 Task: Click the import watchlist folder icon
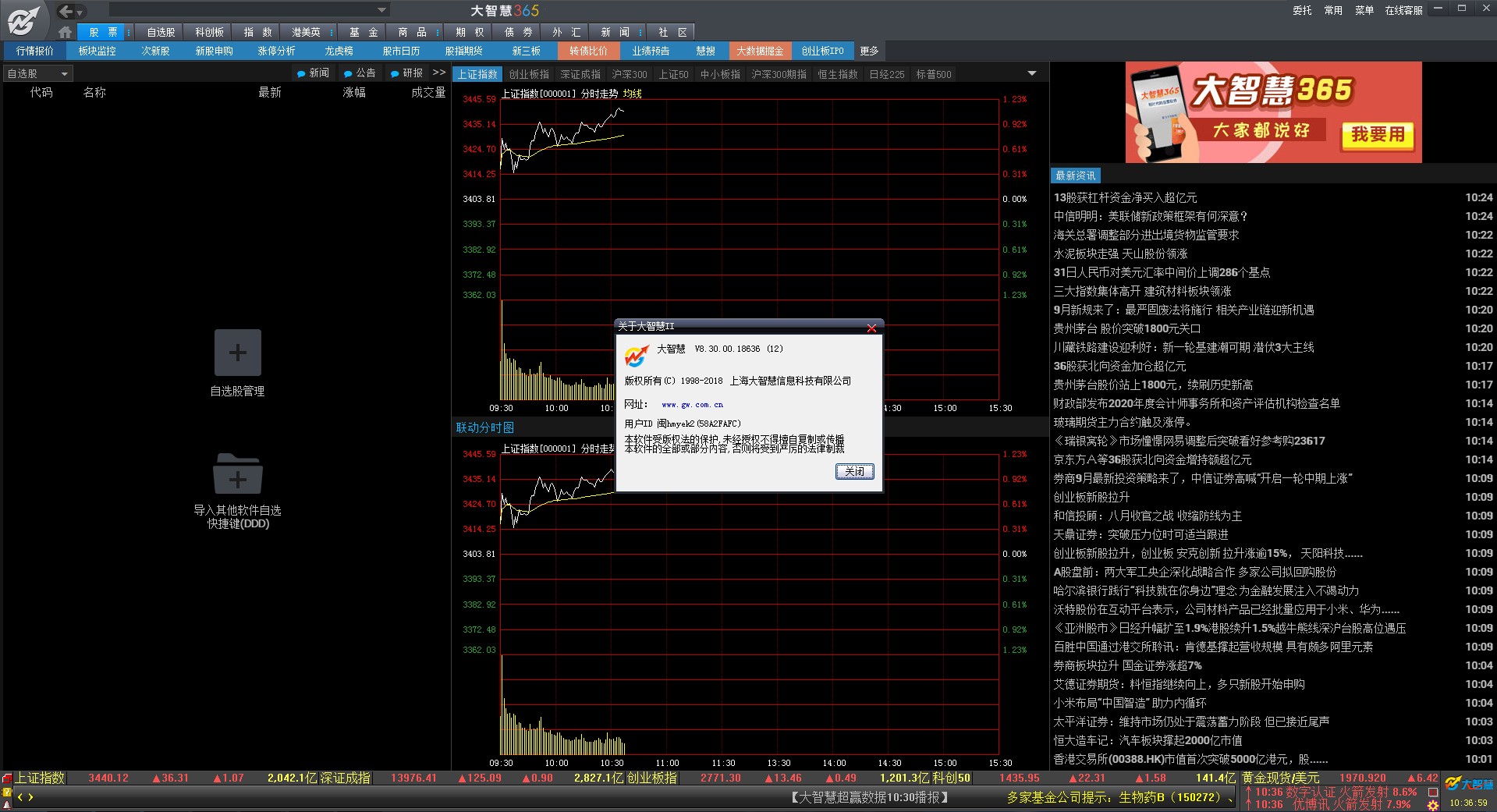[x=238, y=473]
